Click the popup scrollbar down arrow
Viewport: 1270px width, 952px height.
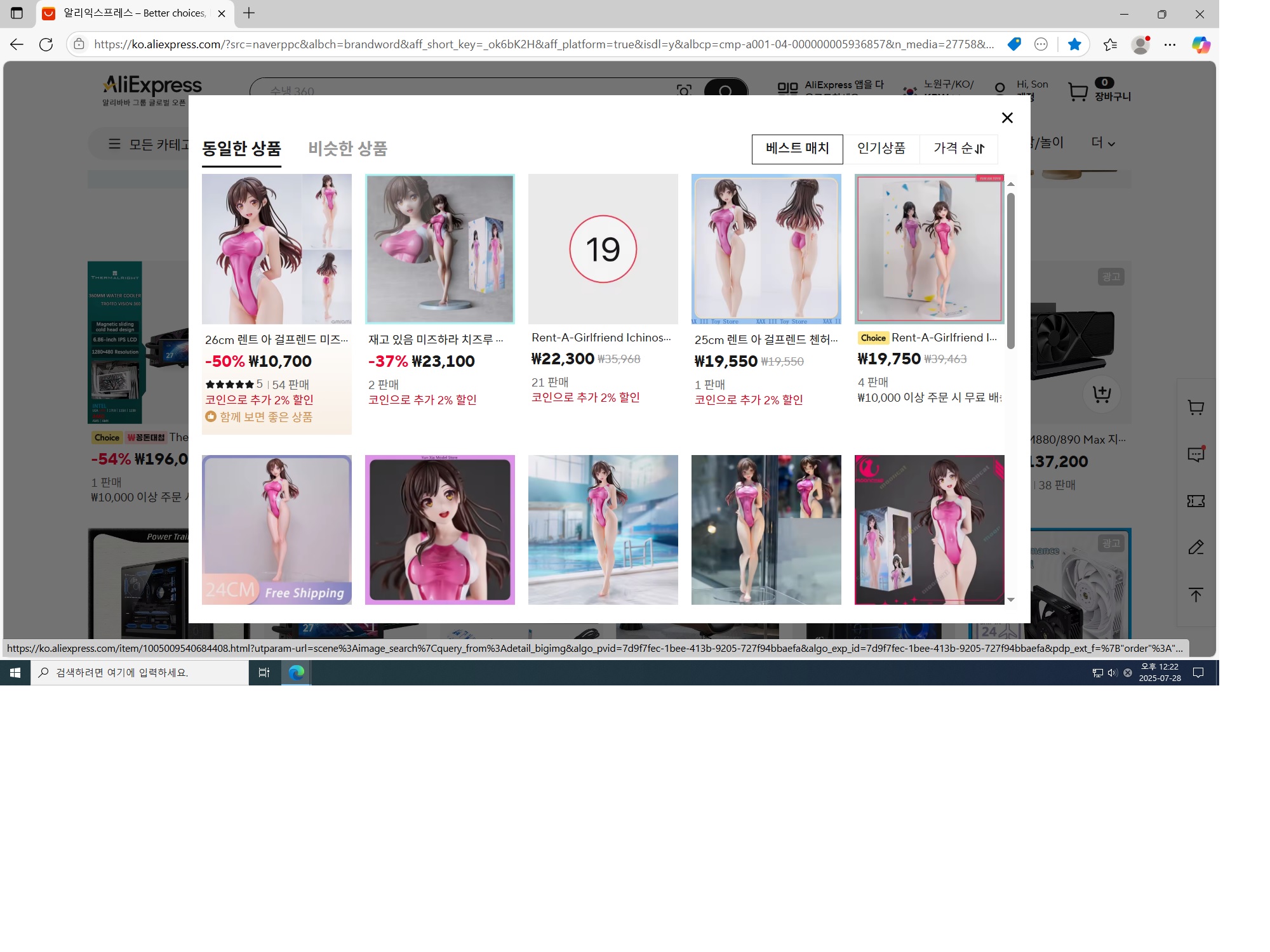coord(1011,600)
